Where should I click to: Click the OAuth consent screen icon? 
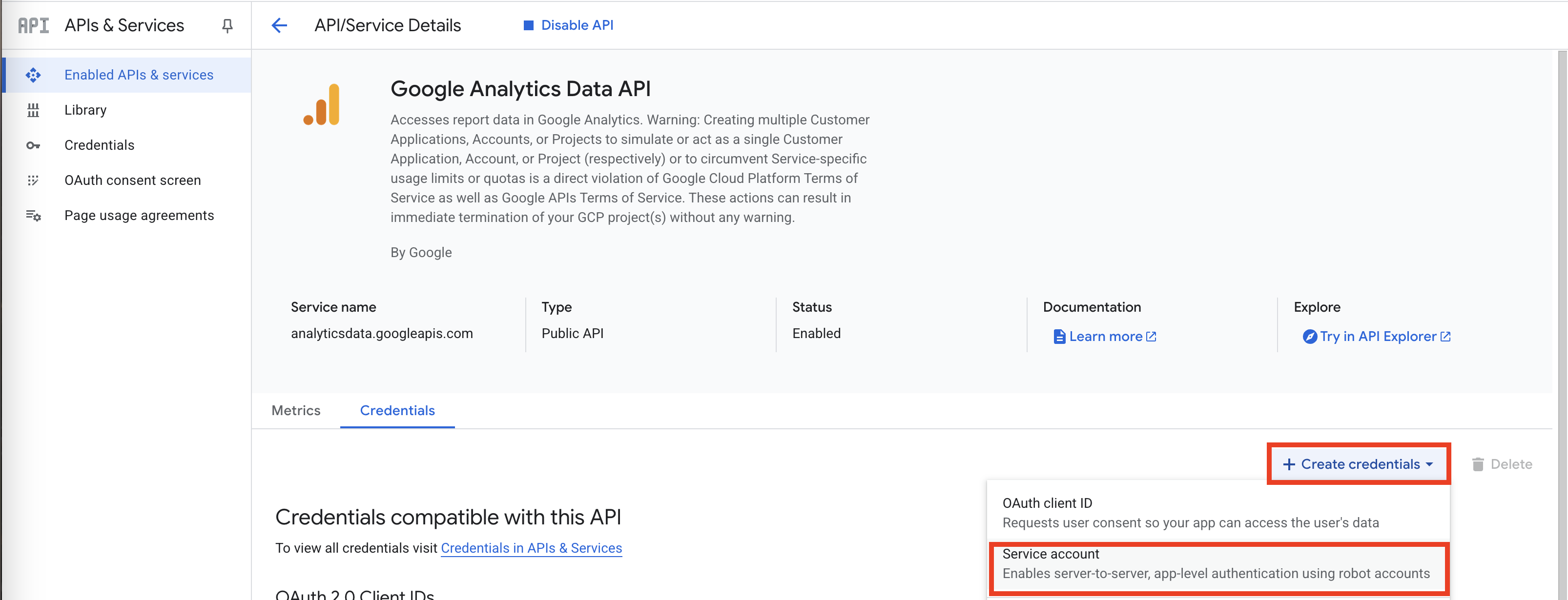[33, 180]
